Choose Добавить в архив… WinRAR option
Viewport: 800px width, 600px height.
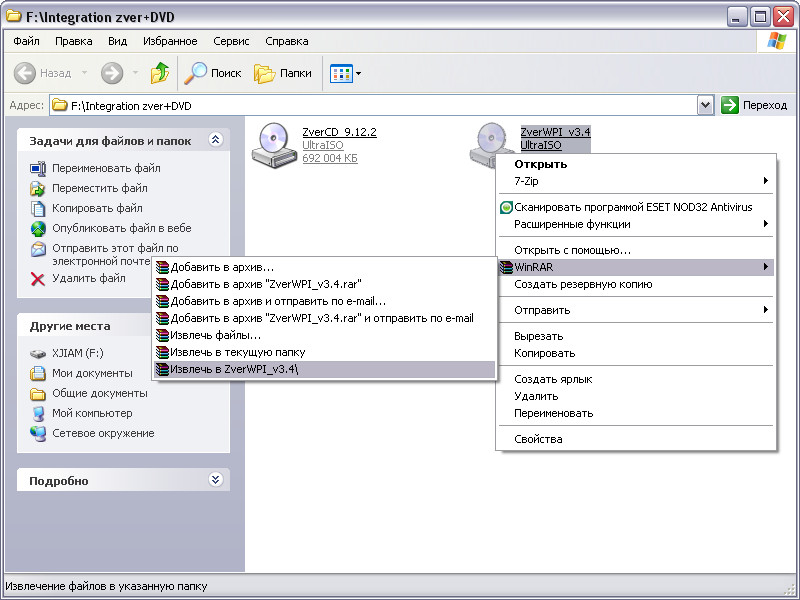tap(324, 267)
